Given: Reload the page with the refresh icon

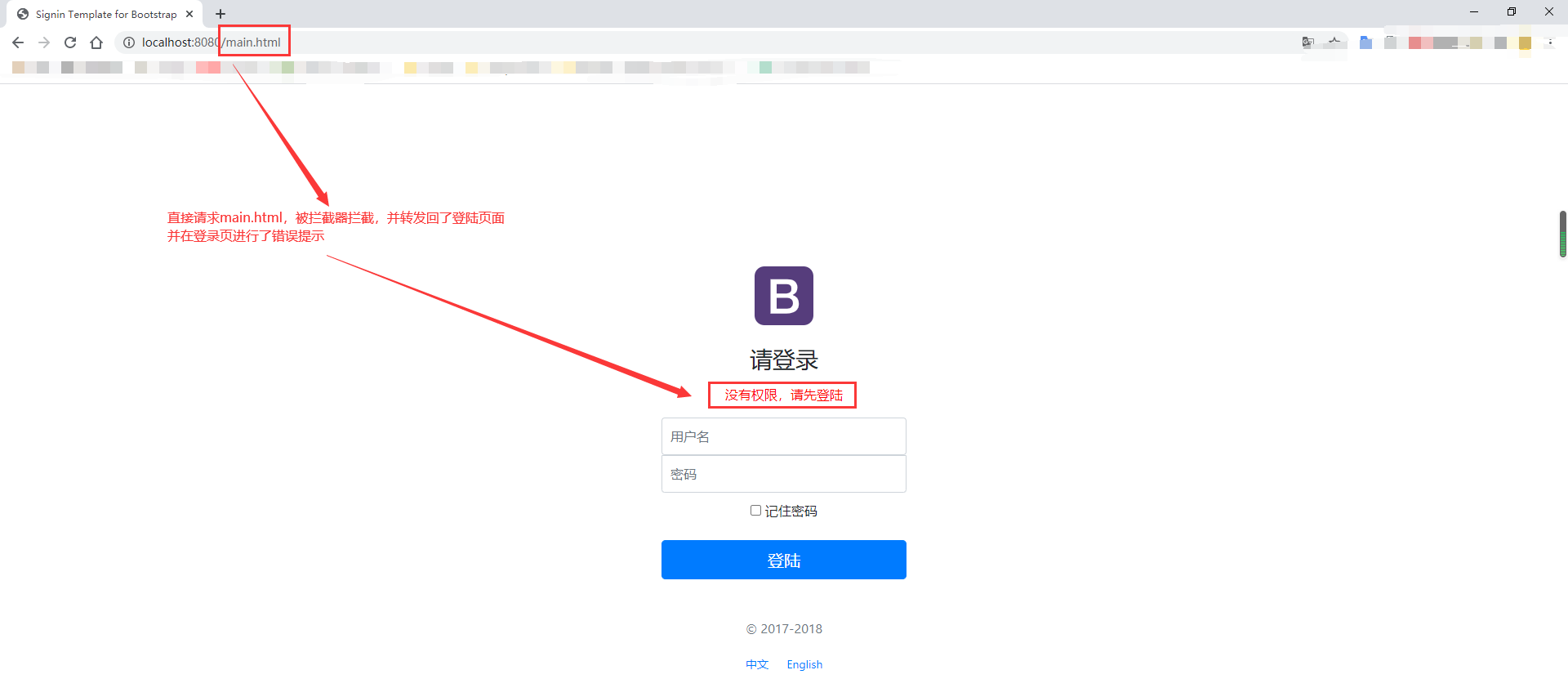Looking at the screenshot, I should tap(70, 42).
